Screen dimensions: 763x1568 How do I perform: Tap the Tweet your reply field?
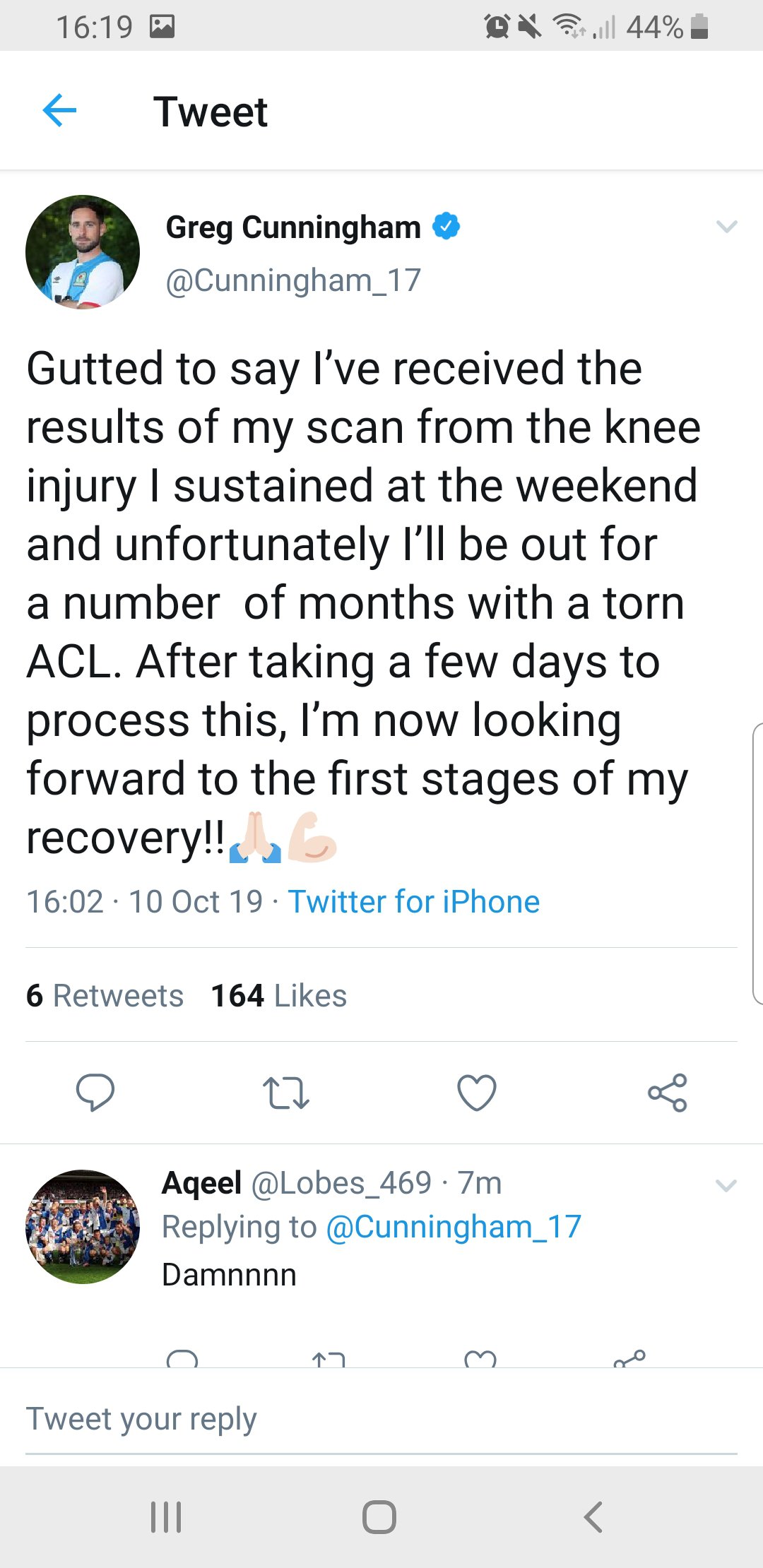point(381,1419)
